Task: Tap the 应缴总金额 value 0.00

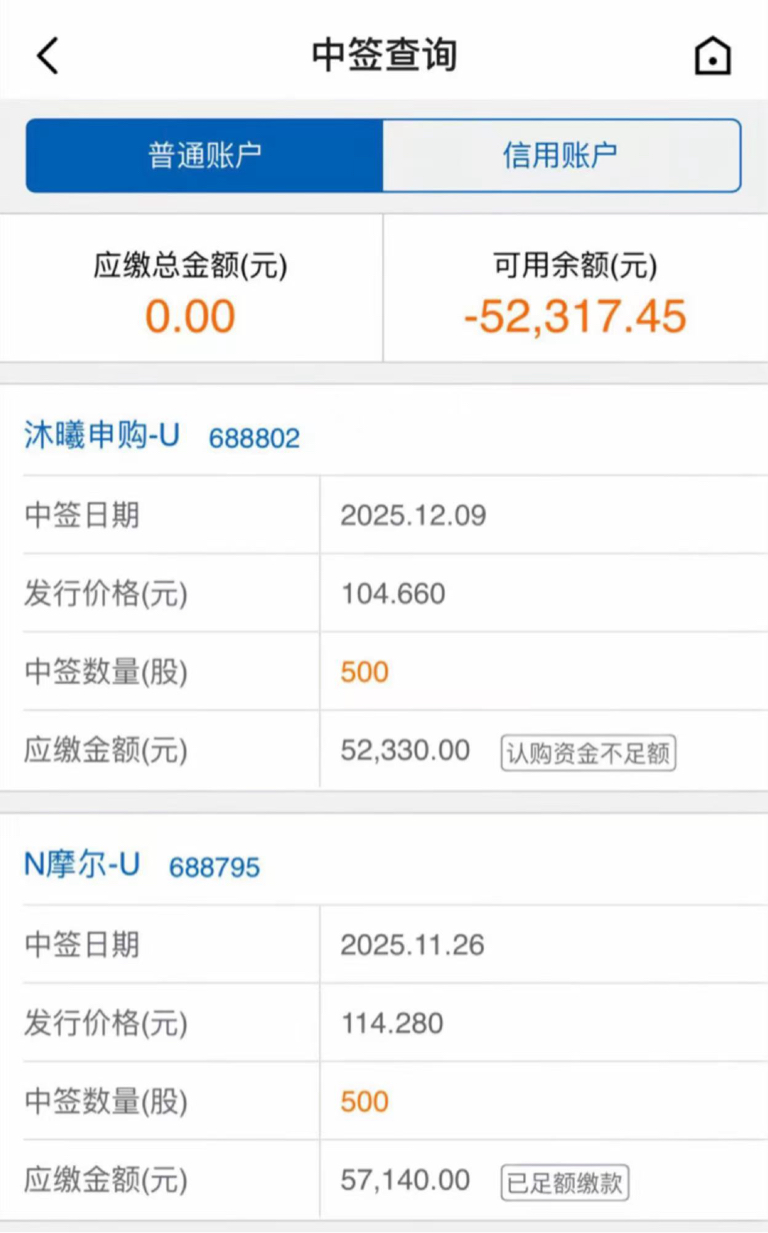Action: [x=190, y=317]
